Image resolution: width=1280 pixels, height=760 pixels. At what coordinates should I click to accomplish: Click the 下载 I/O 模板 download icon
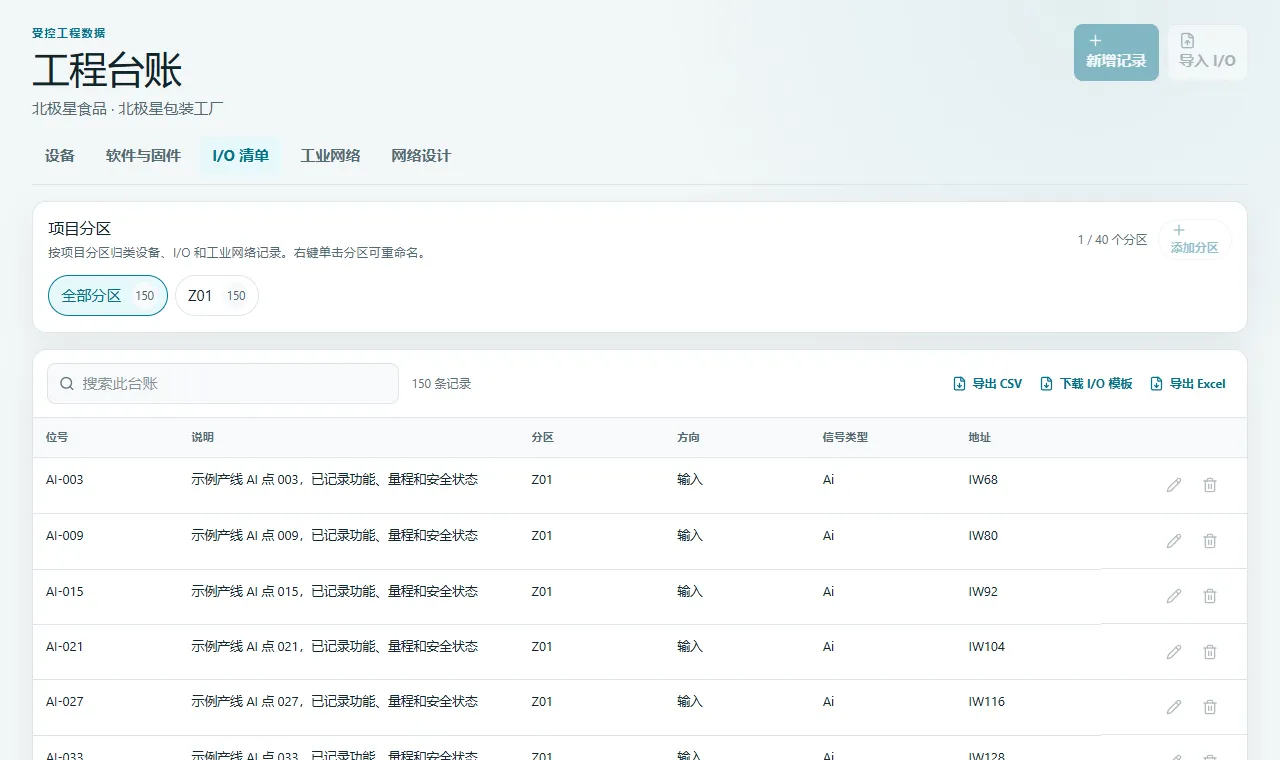(x=1047, y=384)
